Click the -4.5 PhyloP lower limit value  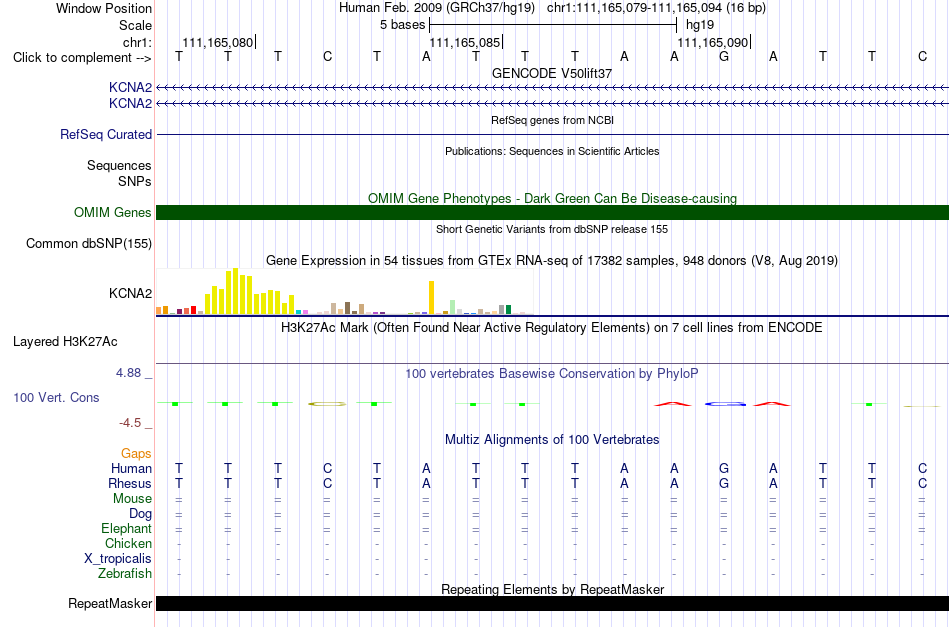(x=130, y=423)
